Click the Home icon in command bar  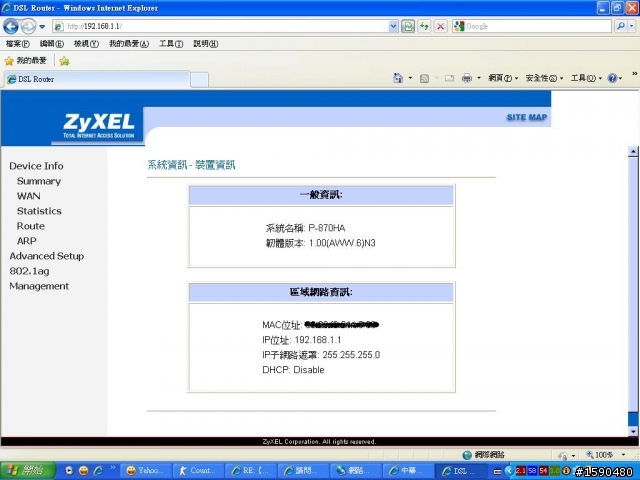click(x=398, y=78)
